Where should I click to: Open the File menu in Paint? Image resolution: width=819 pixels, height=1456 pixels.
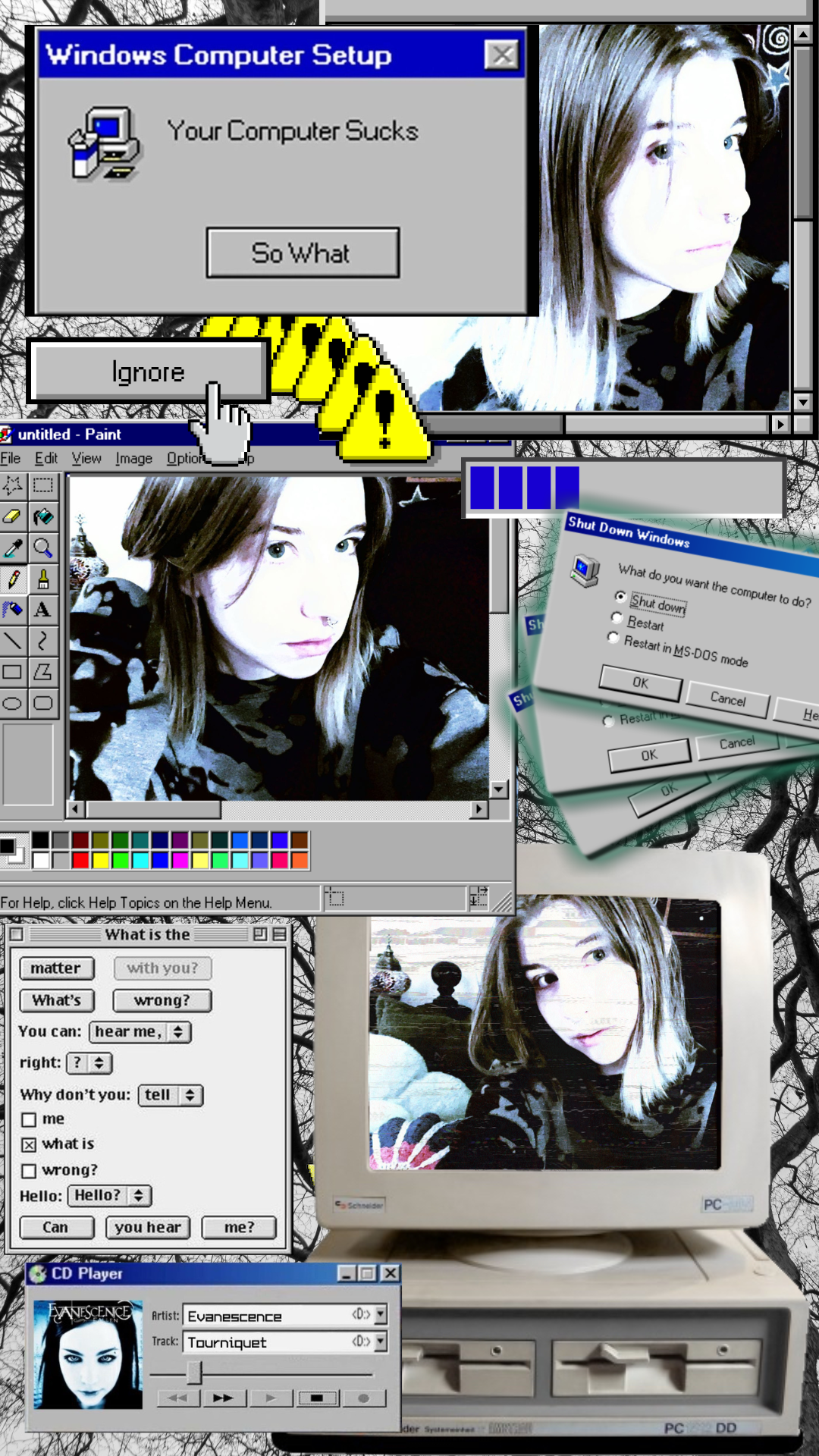(10, 458)
